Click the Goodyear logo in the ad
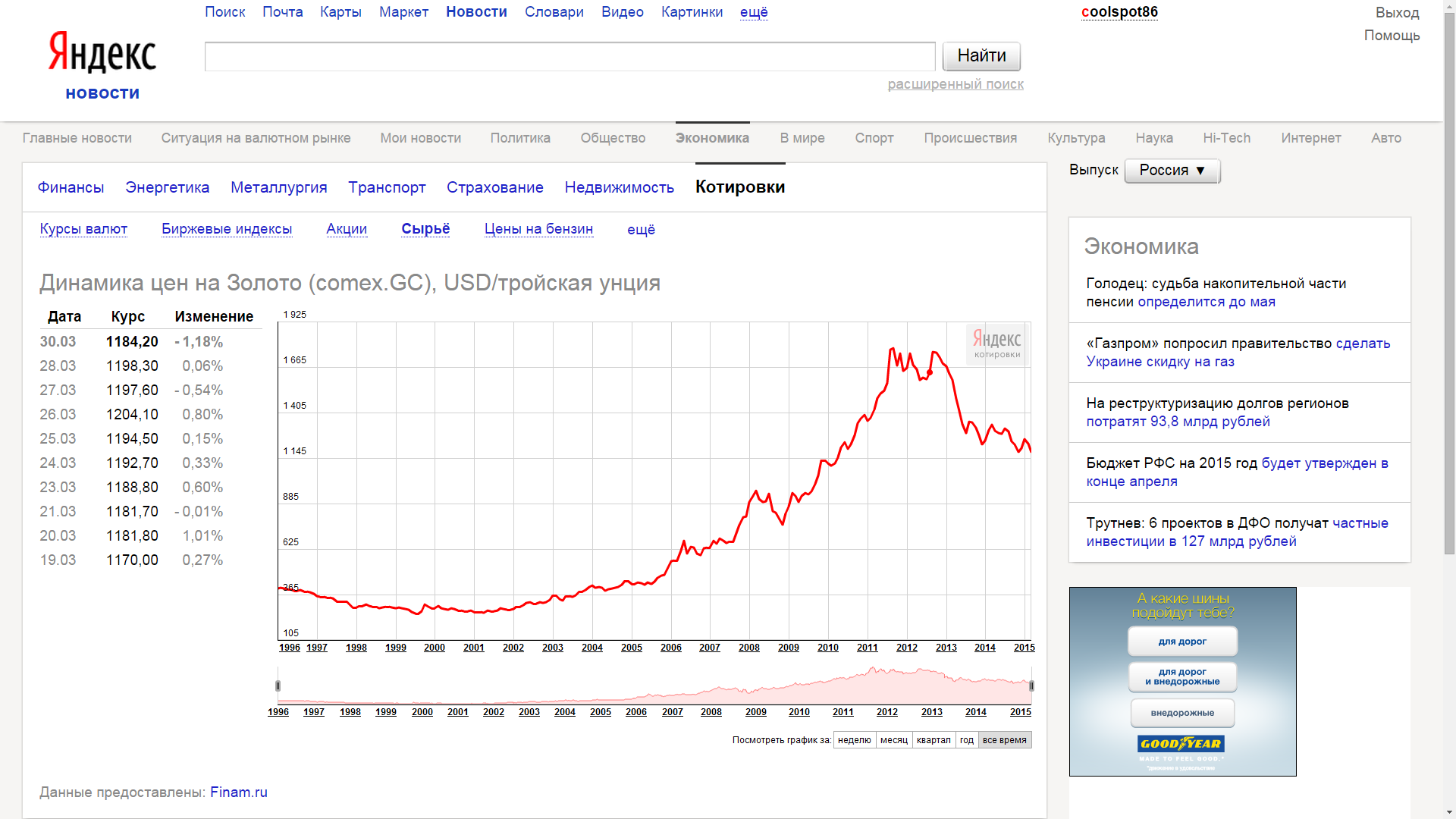Screen dimensions: 1456x819 click(x=1181, y=744)
